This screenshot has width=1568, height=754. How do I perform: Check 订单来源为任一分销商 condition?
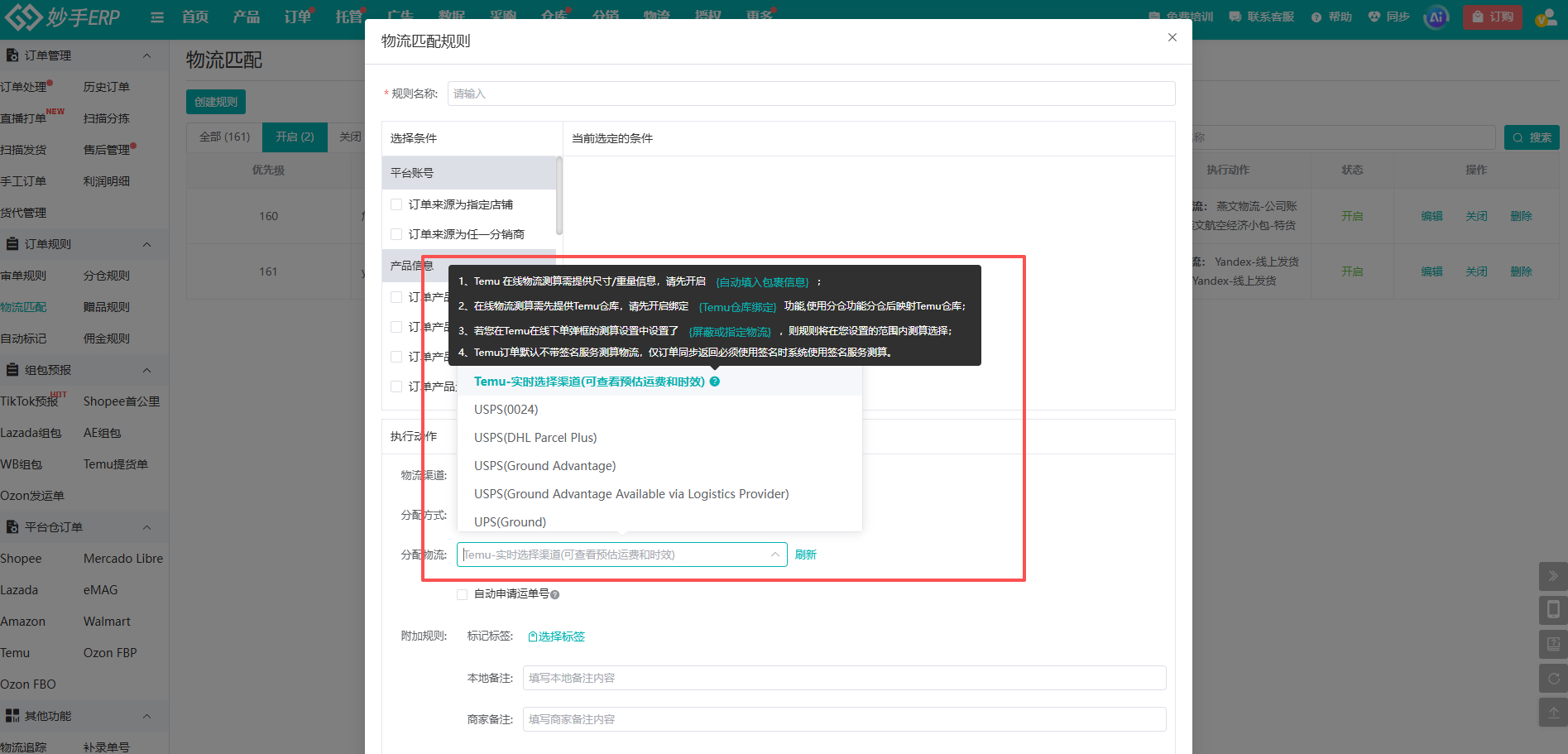point(396,234)
